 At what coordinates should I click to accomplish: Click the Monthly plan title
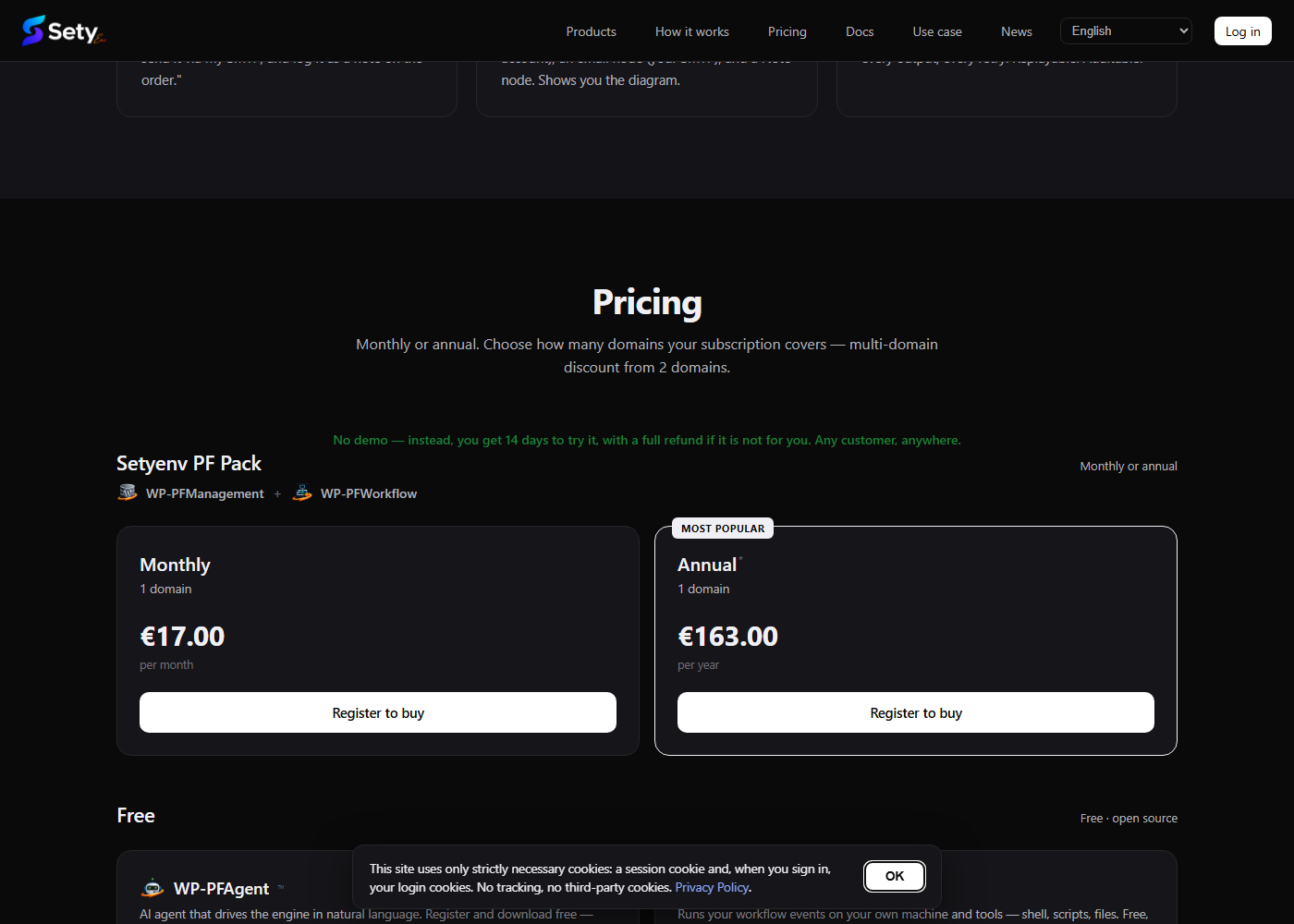[x=175, y=565]
